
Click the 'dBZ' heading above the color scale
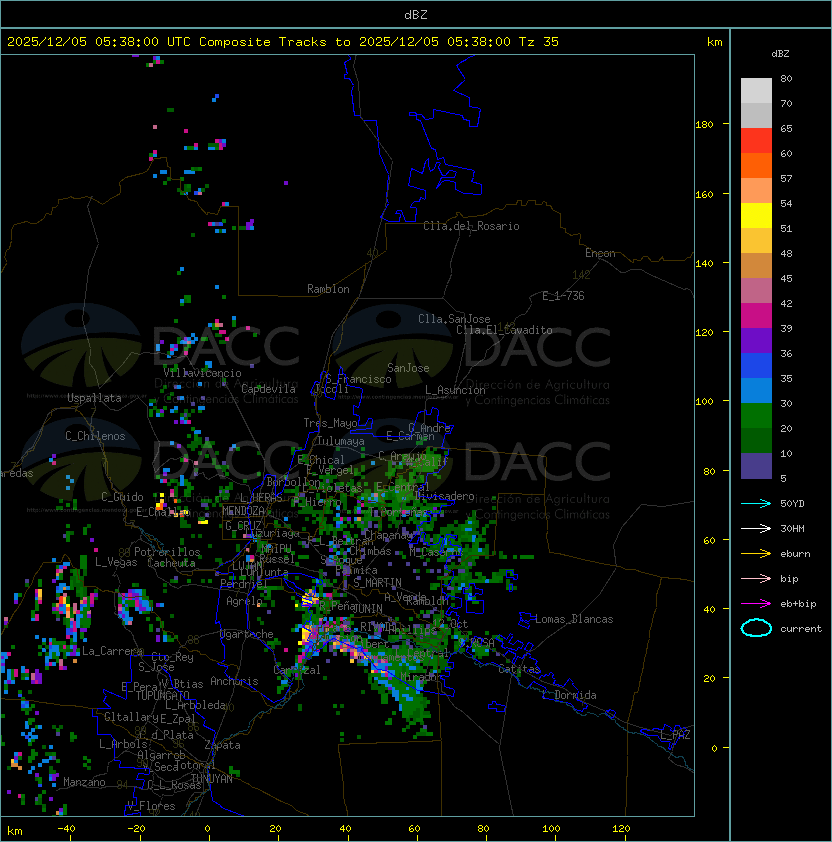(x=780, y=54)
